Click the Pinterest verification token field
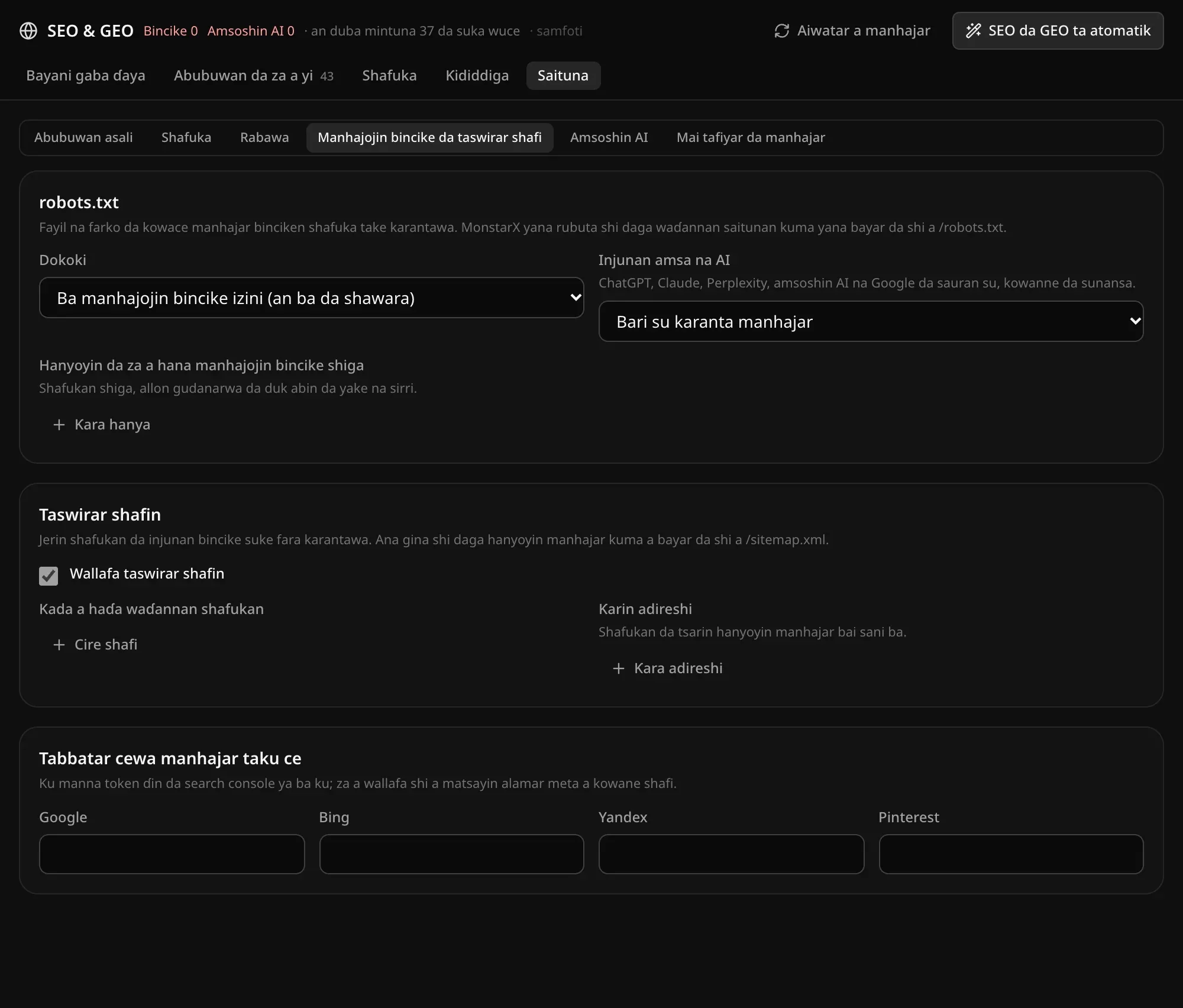 (x=1011, y=854)
